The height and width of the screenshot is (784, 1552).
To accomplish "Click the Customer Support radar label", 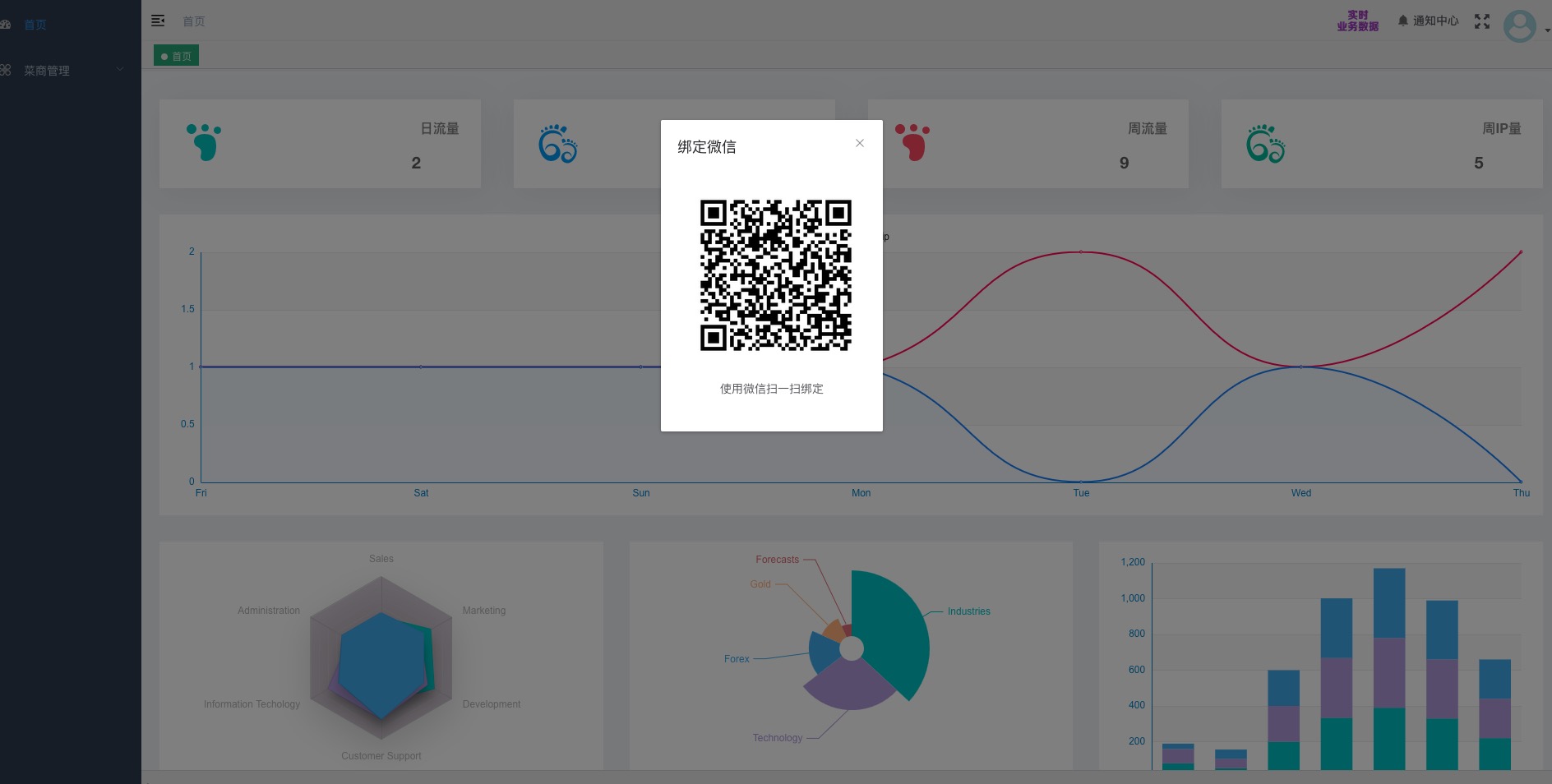I will [x=381, y=756].
